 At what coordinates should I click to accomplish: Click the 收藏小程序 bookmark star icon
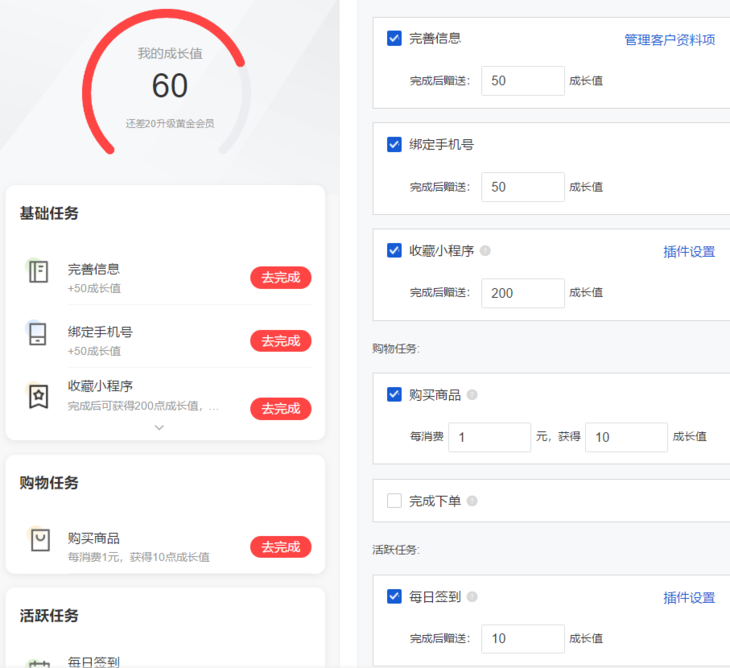(x=38, y=397)
